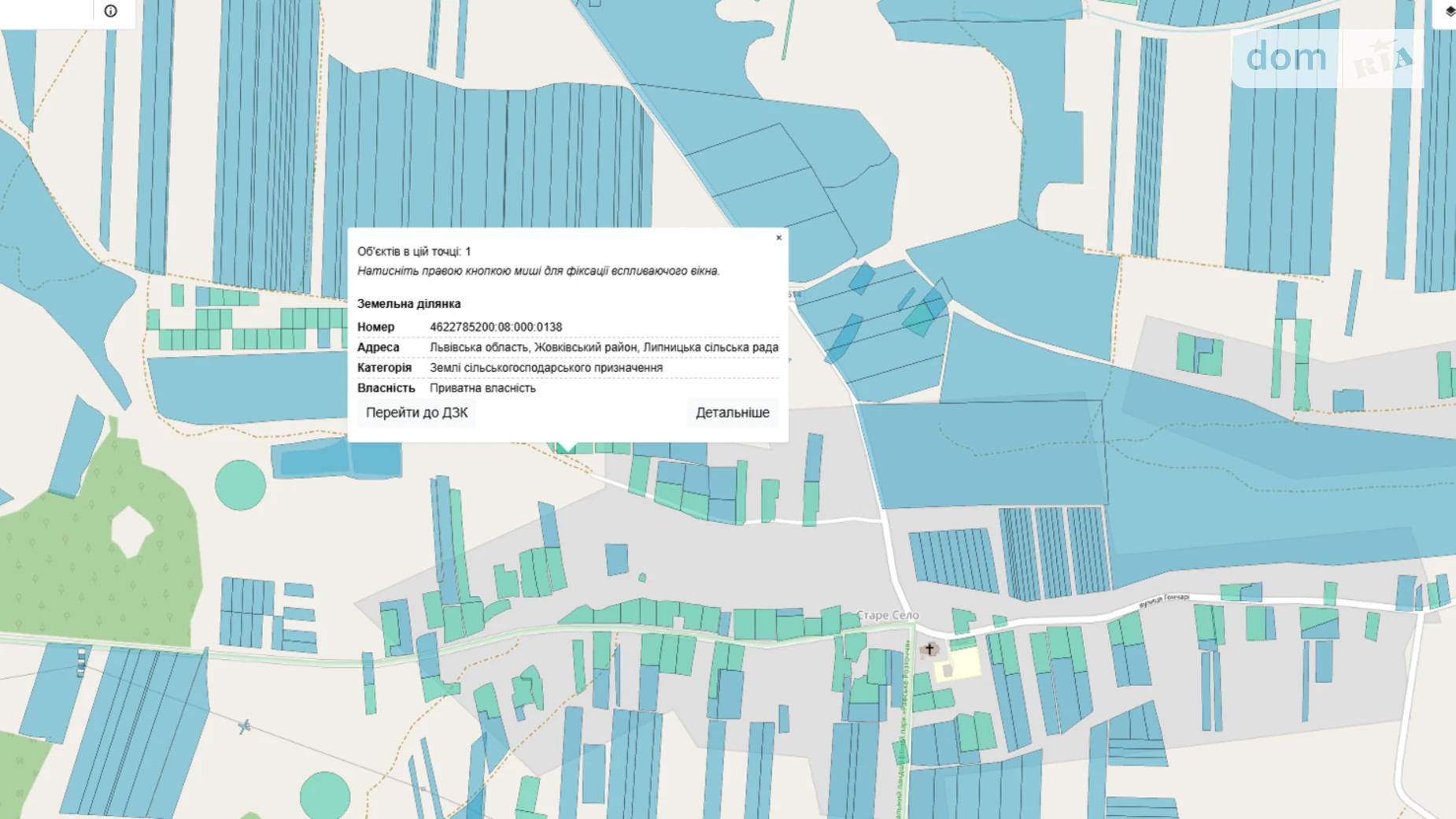Open the Детальніше parcel details button
Screen dimensions: 1456x819
pyautogui.click(x=732, y=413)
